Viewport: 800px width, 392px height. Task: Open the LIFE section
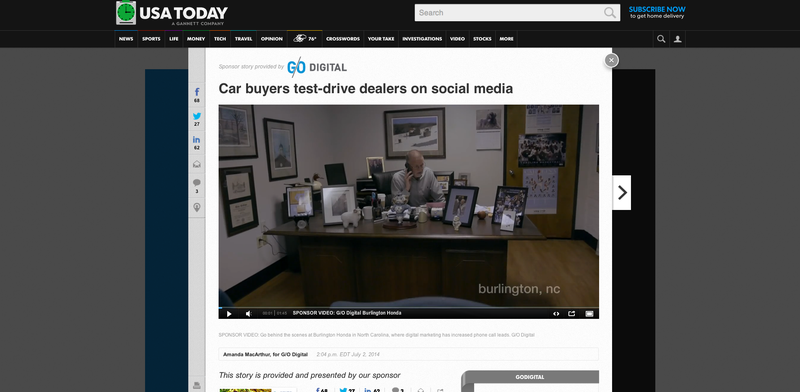tap(174, 39)
